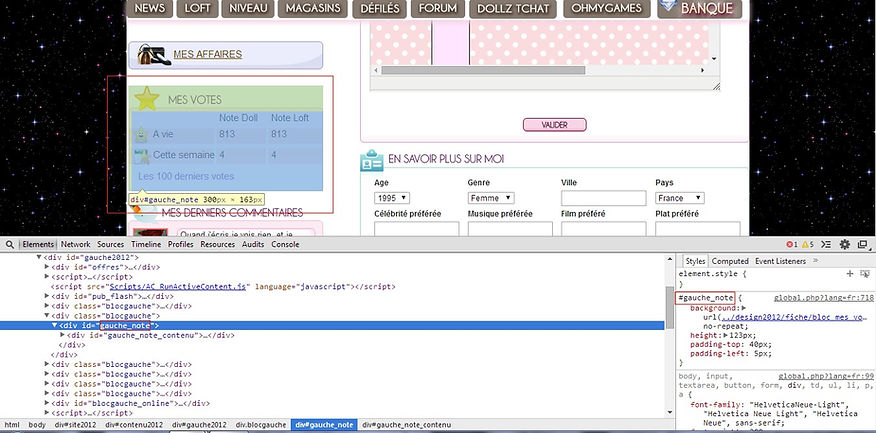Open the OHMYGAMES menu button
This screenshot has width=876, height=433.
click(607, 9)
